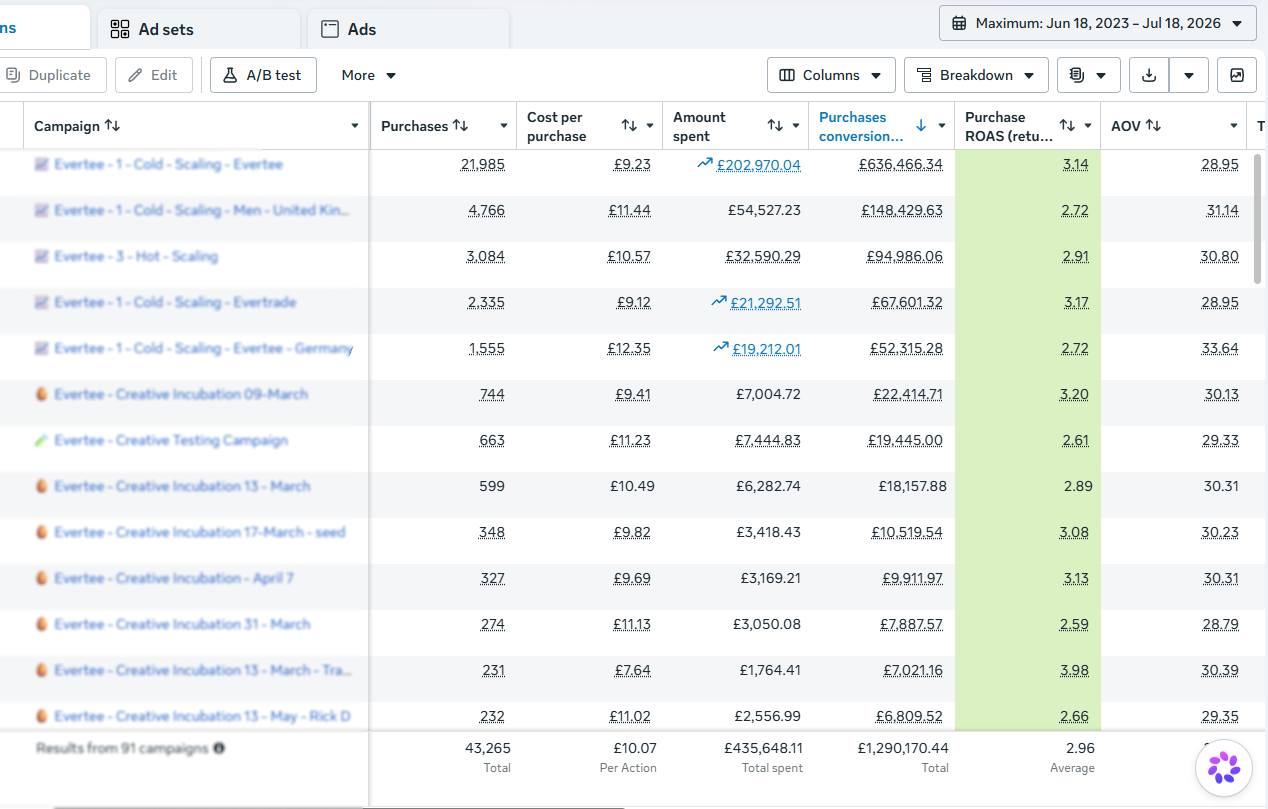Open the Columns dropdown
The height and width of the screenshot is (809, 1268).
tap(831, 75)
